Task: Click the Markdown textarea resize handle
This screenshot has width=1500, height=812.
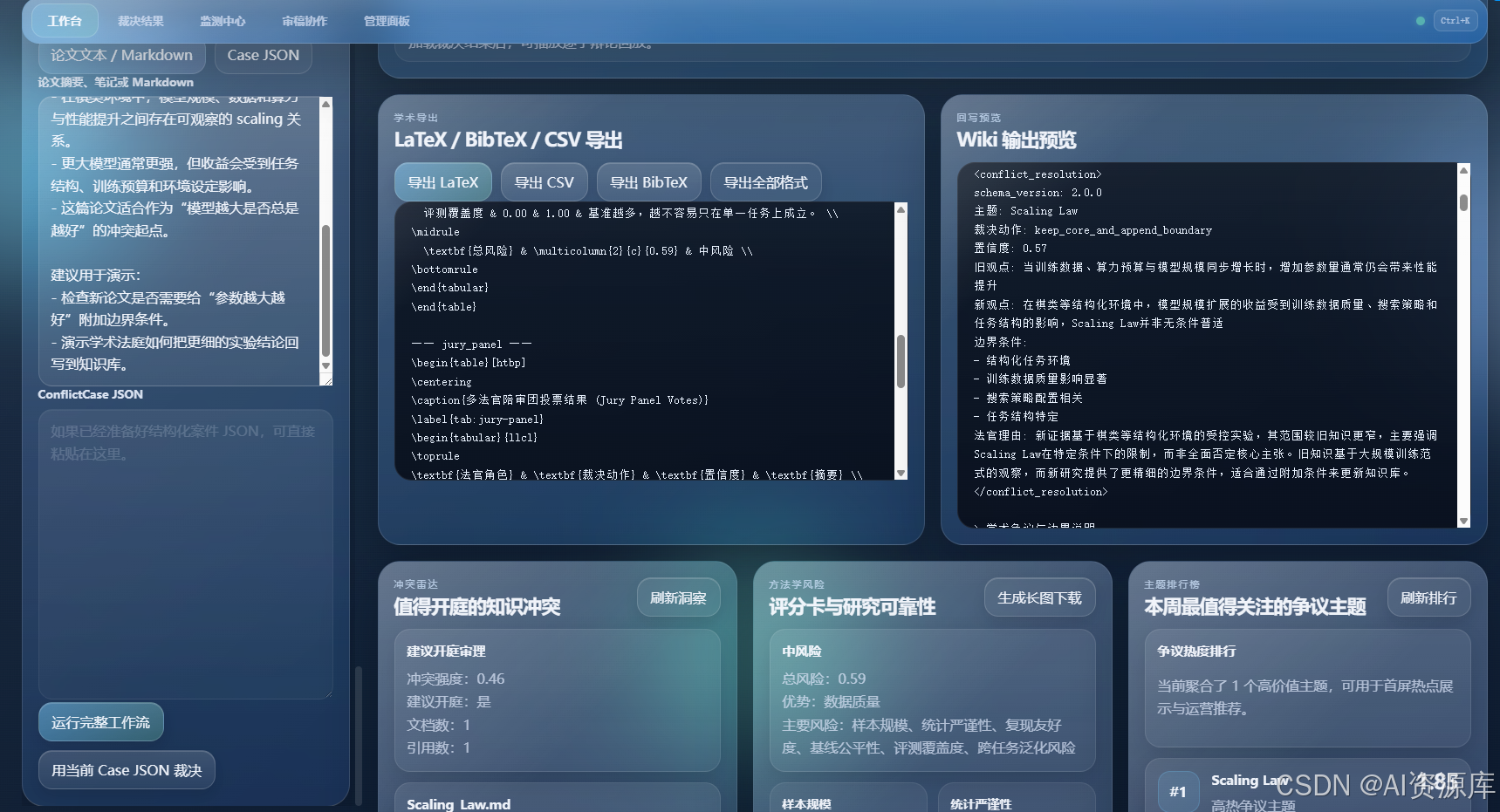Action: click(326, 379)
